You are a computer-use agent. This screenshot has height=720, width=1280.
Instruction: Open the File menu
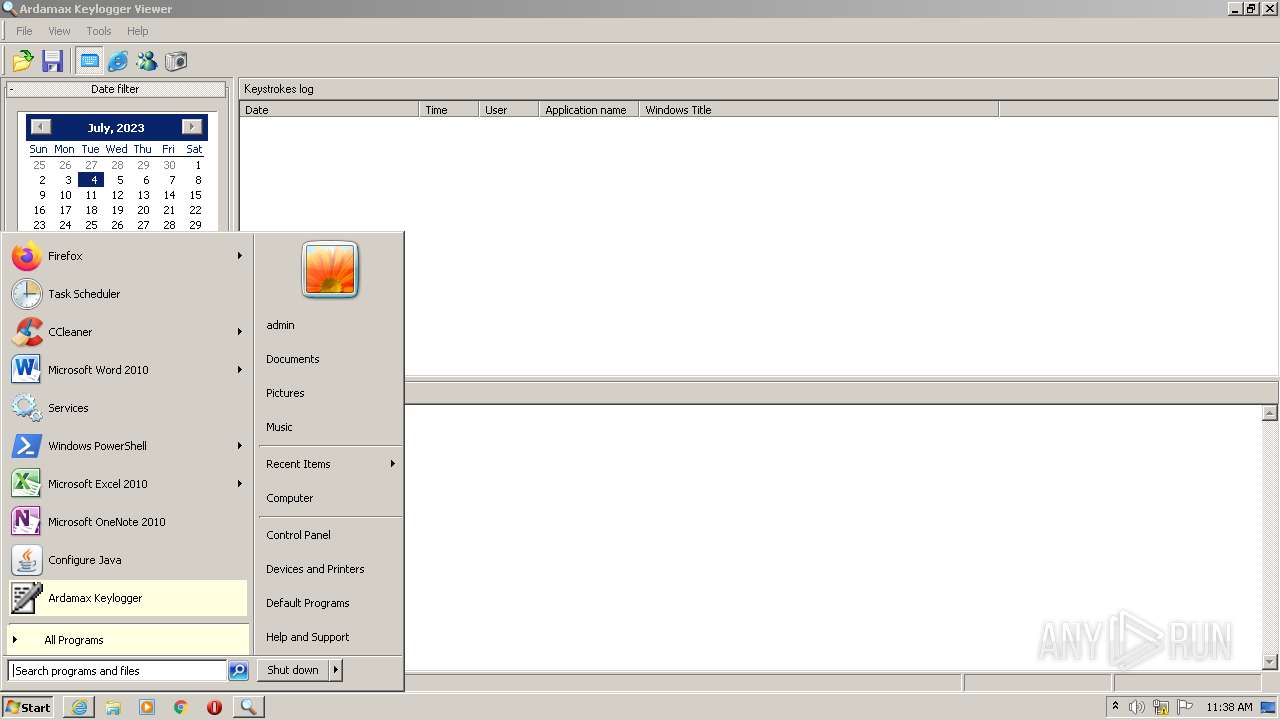[x=24, y=31]
